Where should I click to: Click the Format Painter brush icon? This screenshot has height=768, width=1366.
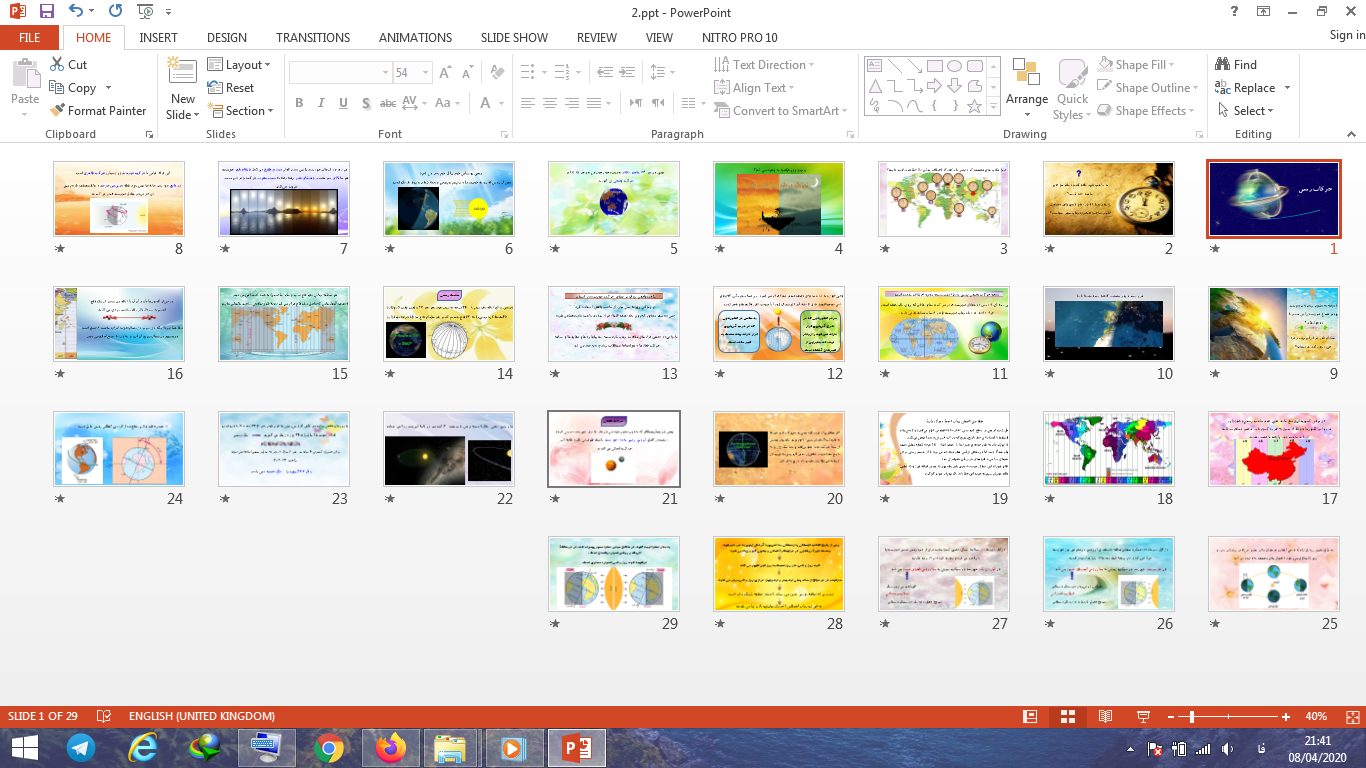click(57, 111)
